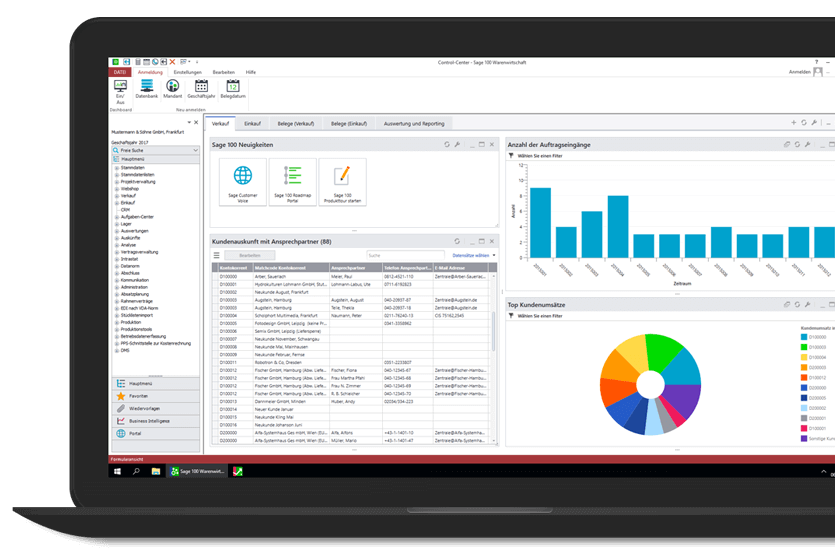Expand the Projektverwaltung tree node

[117, 182]
